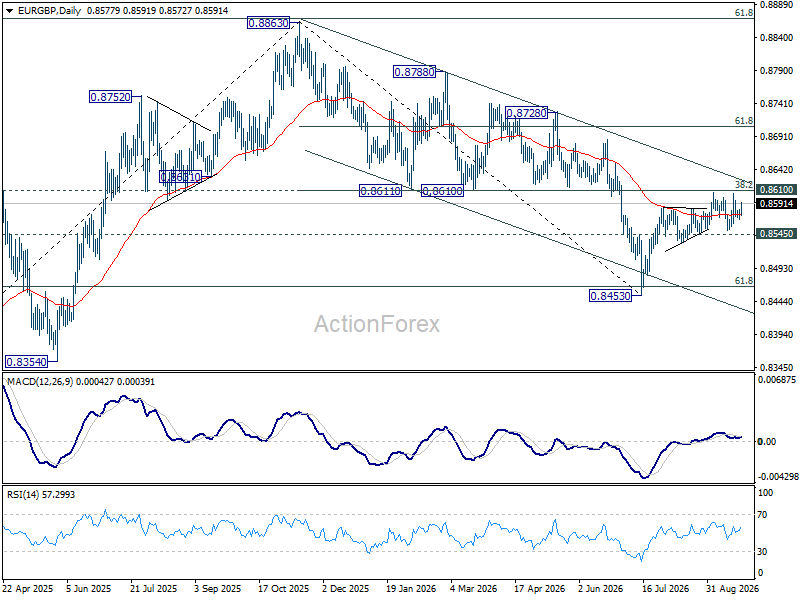Screen dimensions: 800x600
Task: Click the 0.86100 label near the January low
Action: (442, 191)
